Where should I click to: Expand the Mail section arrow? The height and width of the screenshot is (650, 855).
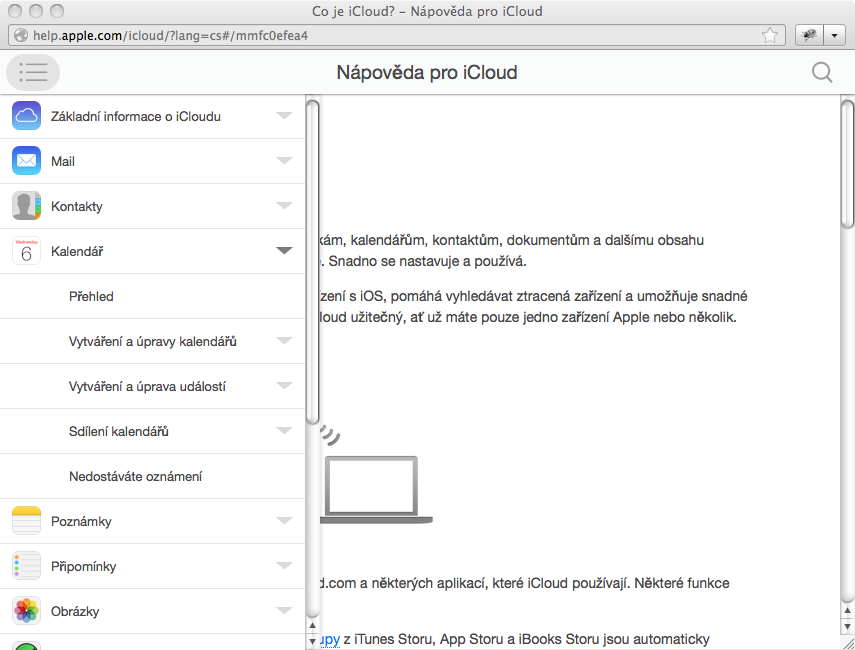(x=284, y=160)
